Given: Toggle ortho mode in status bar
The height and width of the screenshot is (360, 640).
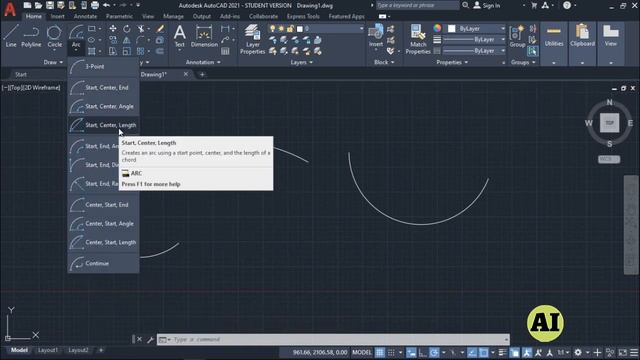Looking at the screenshot, I should (x=422, y=352).
